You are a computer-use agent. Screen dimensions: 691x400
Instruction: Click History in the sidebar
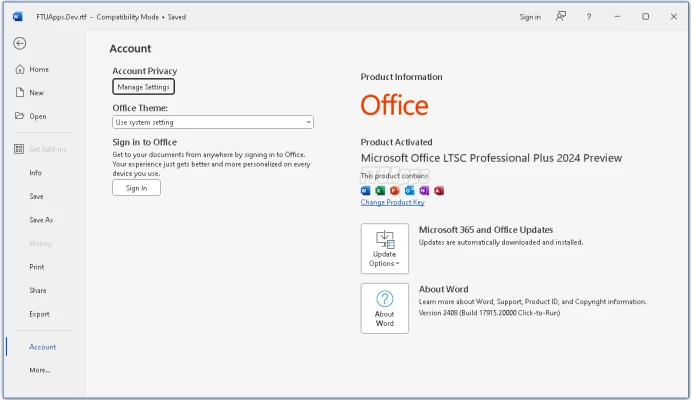(41, 243)
